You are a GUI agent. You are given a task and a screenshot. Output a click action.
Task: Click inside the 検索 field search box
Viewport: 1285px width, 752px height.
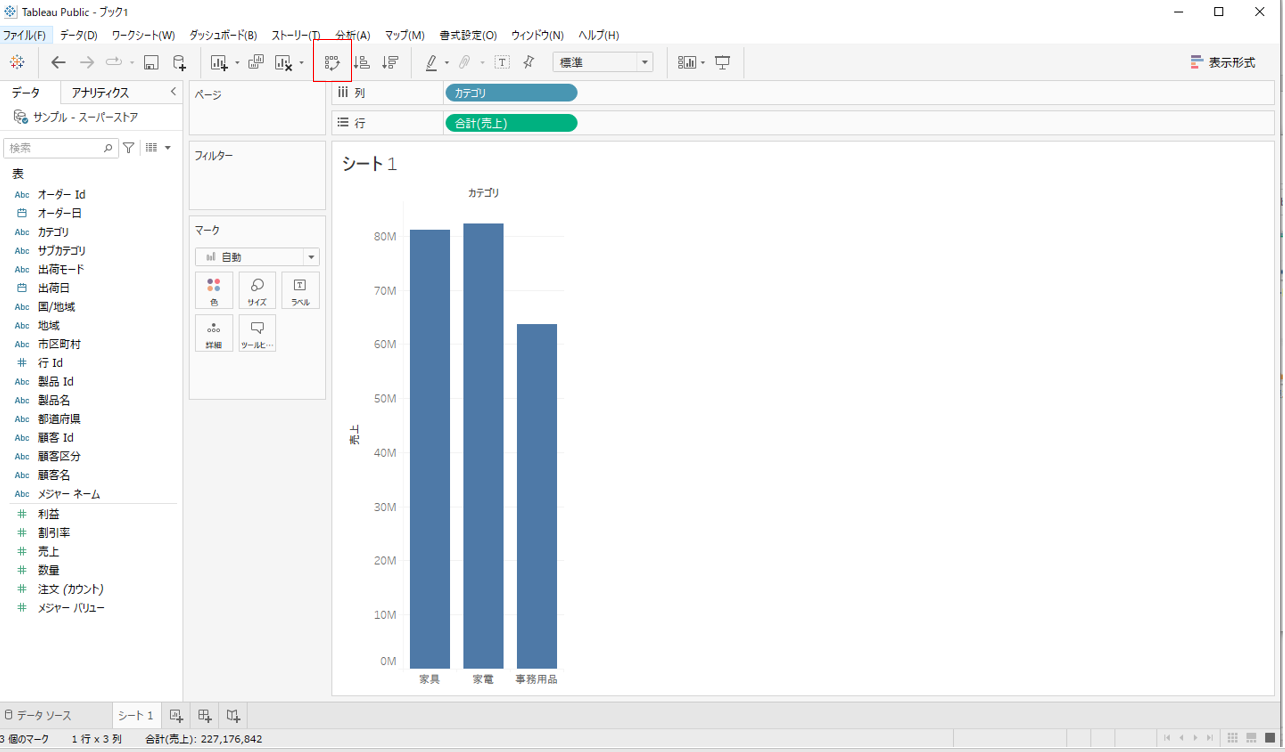(x=60, y=147)
